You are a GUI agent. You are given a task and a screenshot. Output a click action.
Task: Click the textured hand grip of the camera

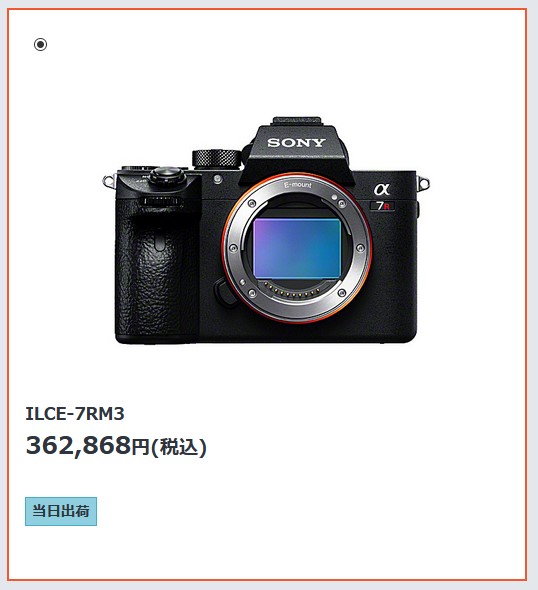coord(158,278)
